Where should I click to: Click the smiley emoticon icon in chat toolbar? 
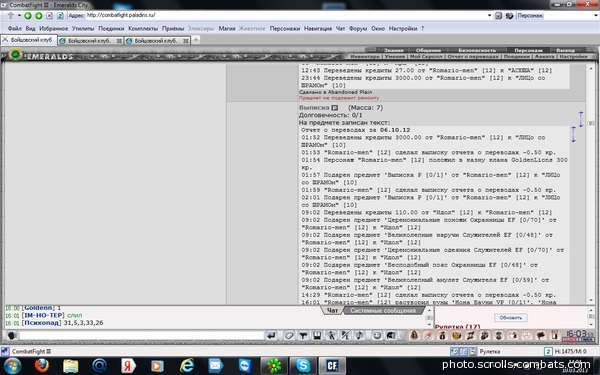click(377, 336)
